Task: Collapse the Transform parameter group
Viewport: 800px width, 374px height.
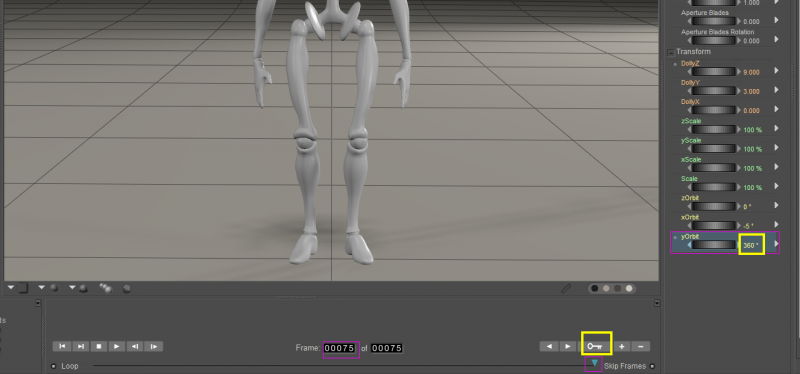Action: click(671, 53)
